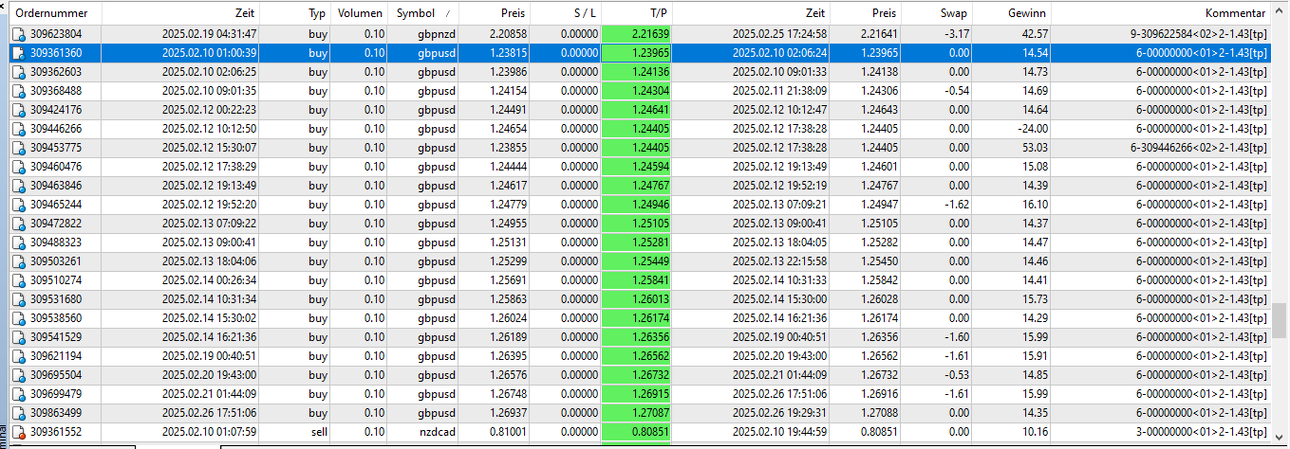Viewport: 1290px width, 449px height.
Task: Select the icon of order 309361360
Action: pyautogui.click(x=18, y=53)
